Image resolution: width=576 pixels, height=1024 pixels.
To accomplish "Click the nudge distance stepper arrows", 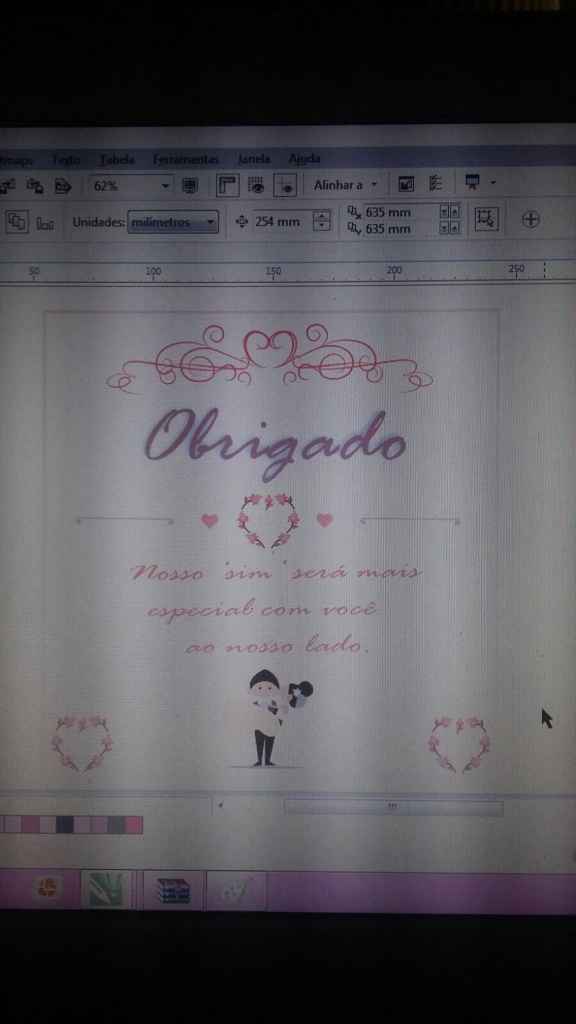I will (322, 221).
